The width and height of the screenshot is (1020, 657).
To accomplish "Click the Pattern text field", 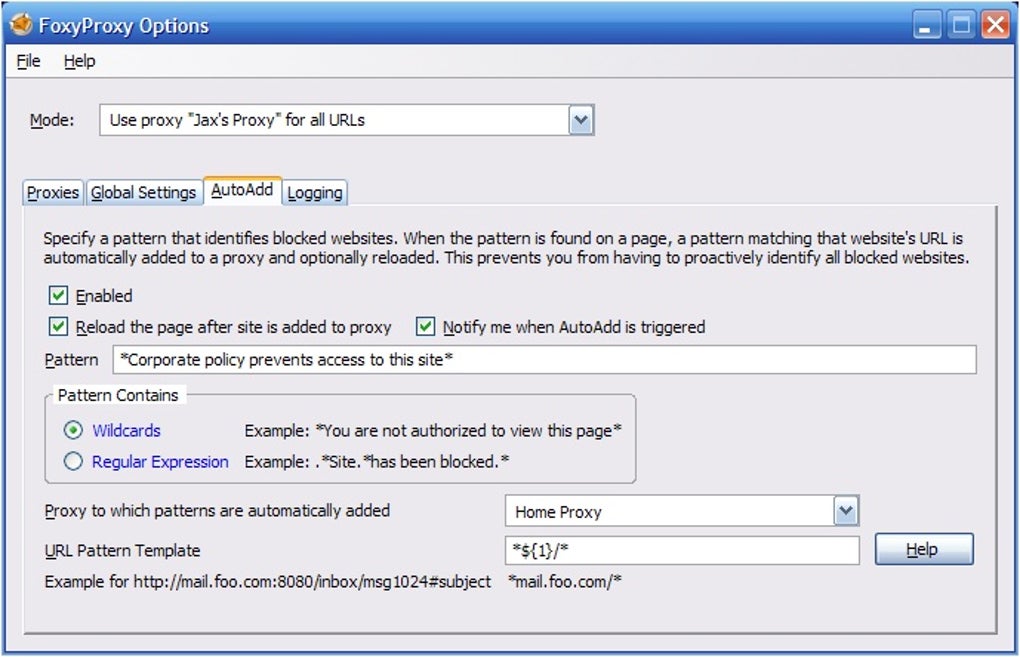I will [x=544, y=360].
